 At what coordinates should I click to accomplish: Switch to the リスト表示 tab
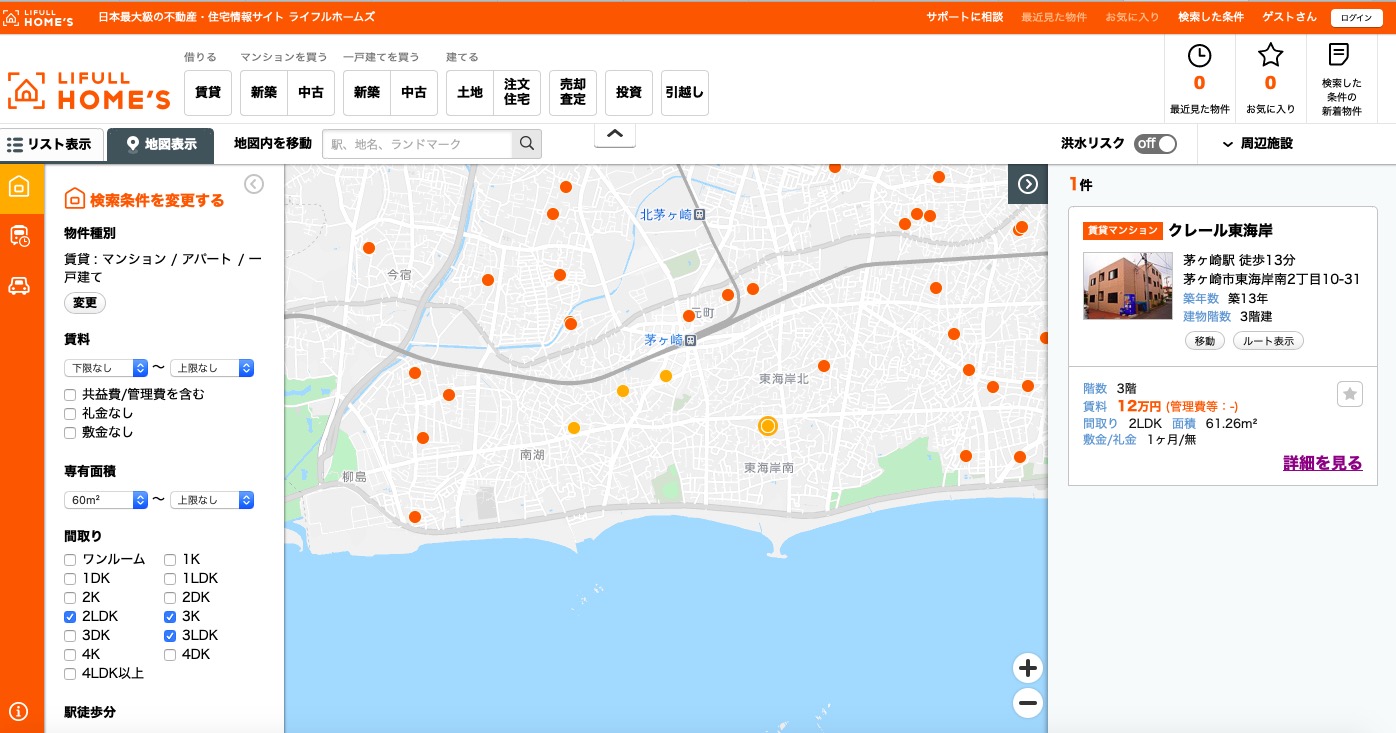50,145
